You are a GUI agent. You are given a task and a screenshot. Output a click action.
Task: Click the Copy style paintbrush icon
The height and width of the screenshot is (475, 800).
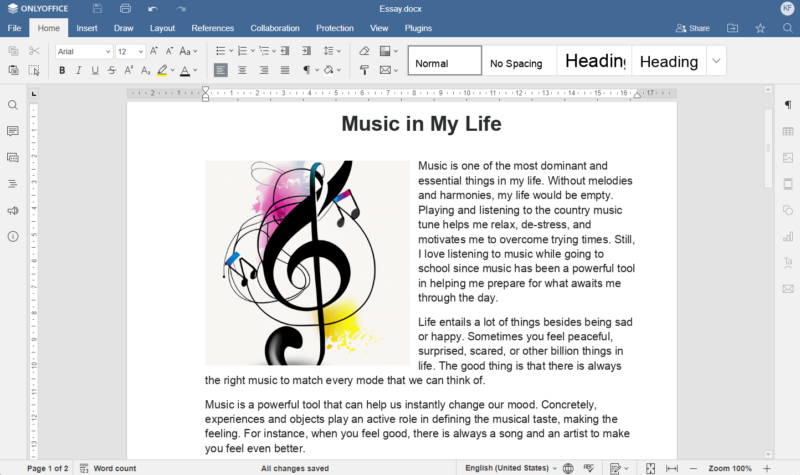click(364, 70)
